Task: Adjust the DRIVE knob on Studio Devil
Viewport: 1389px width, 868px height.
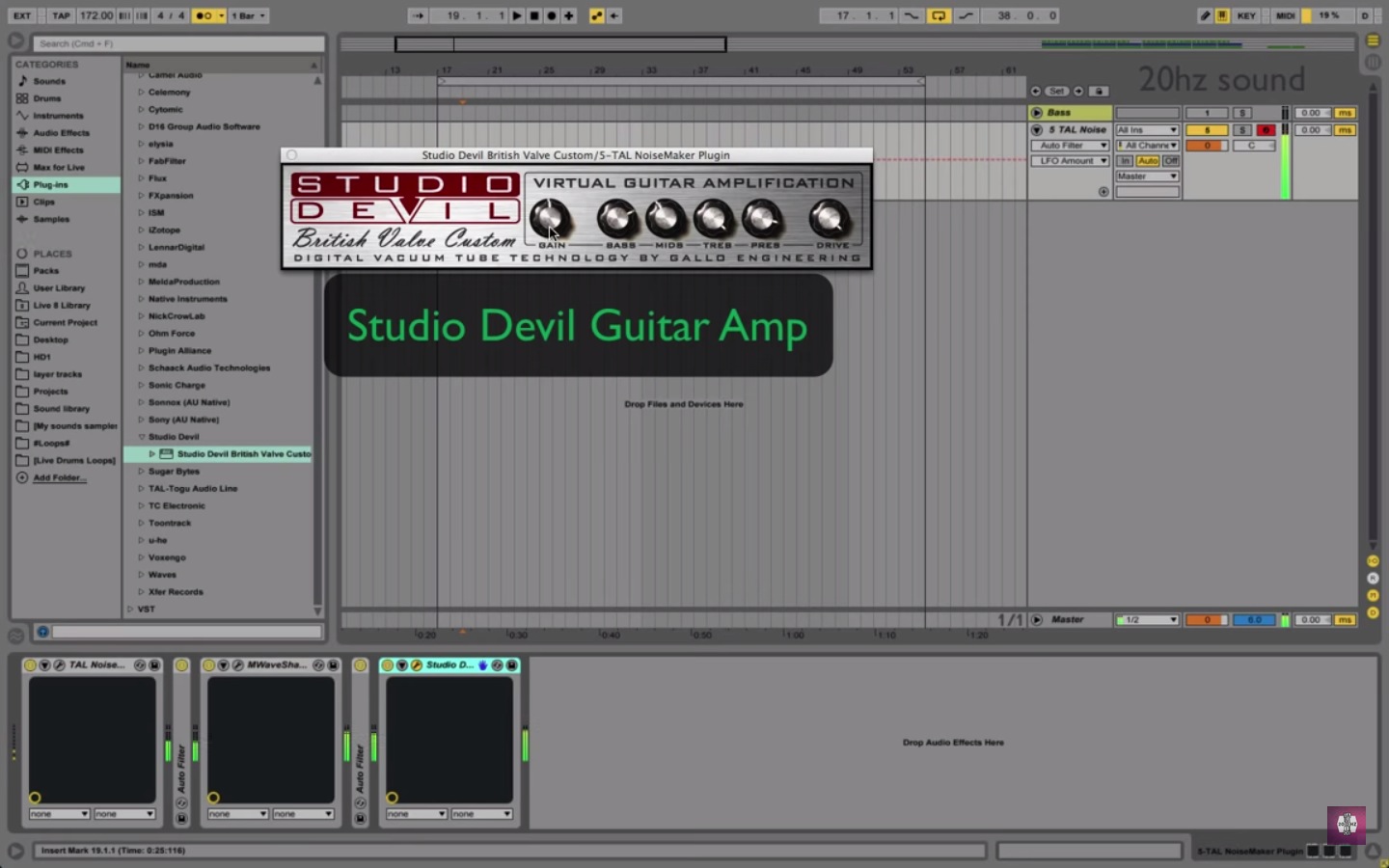Action: (x=831, y=220)
